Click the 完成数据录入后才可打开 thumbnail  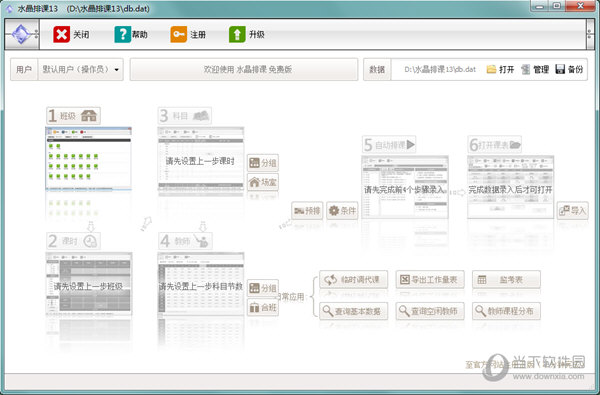510,187
